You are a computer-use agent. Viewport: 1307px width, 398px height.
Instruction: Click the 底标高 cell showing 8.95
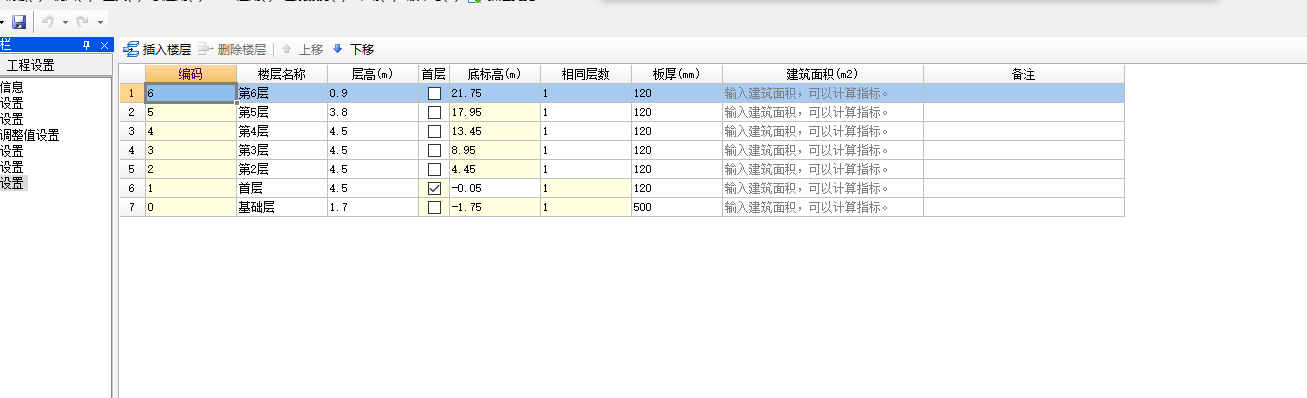495,150
